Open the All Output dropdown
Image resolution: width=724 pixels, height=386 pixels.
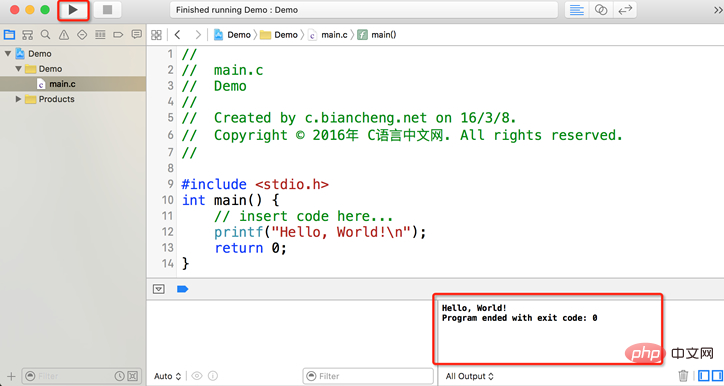pos(469,376)
